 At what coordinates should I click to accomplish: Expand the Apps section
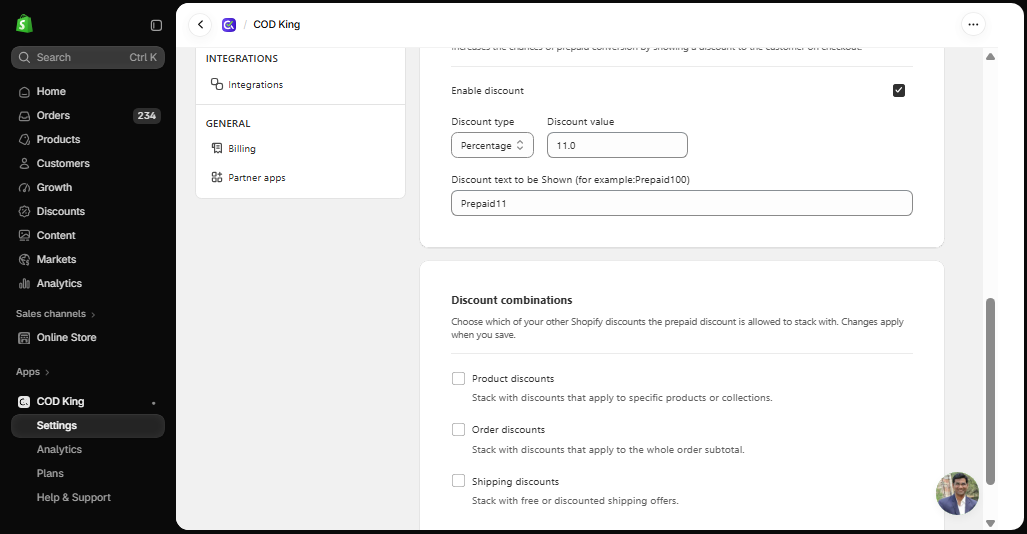point(33,372)
